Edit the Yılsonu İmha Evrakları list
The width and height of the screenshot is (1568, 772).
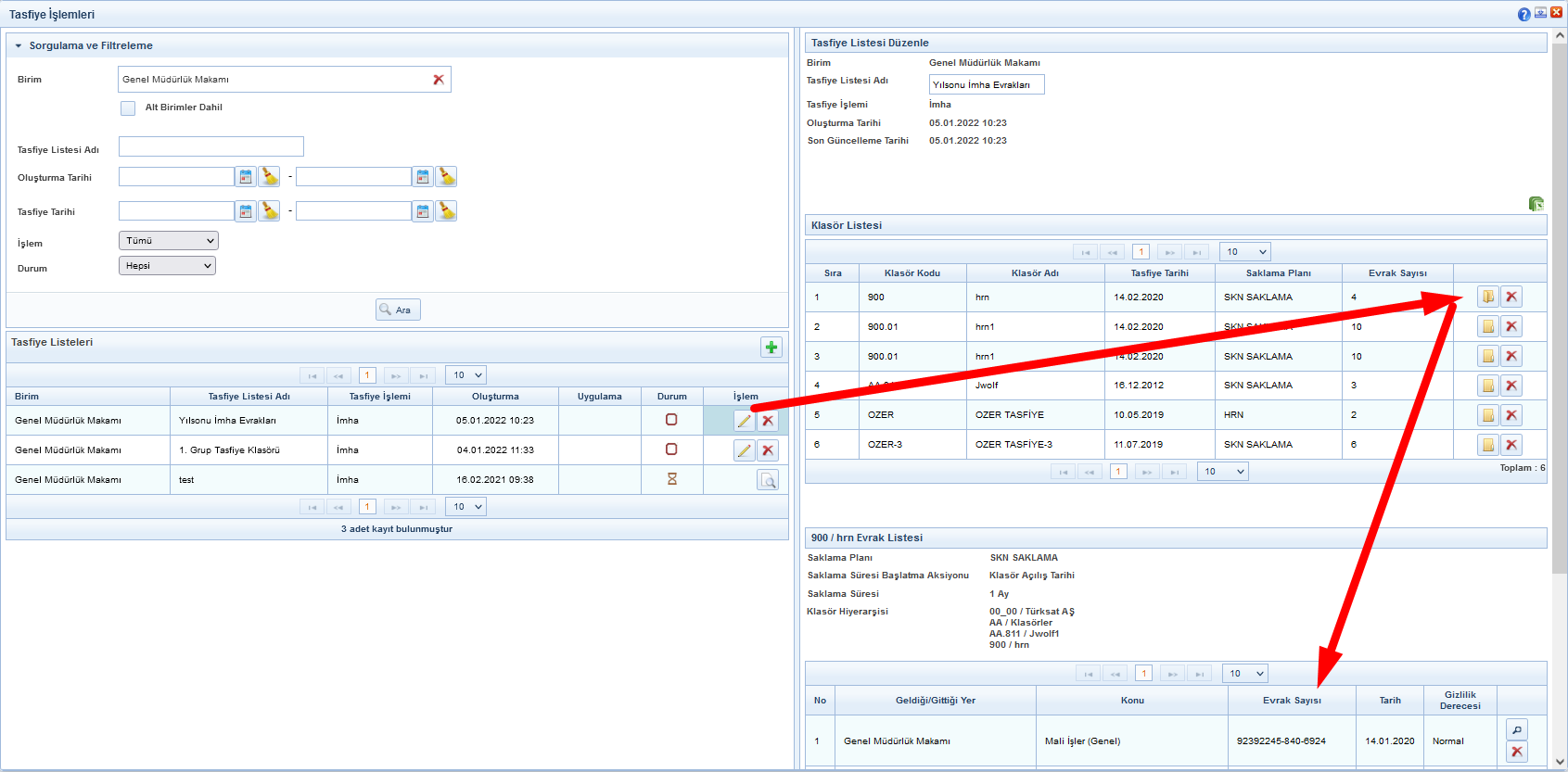click(744, 421)
